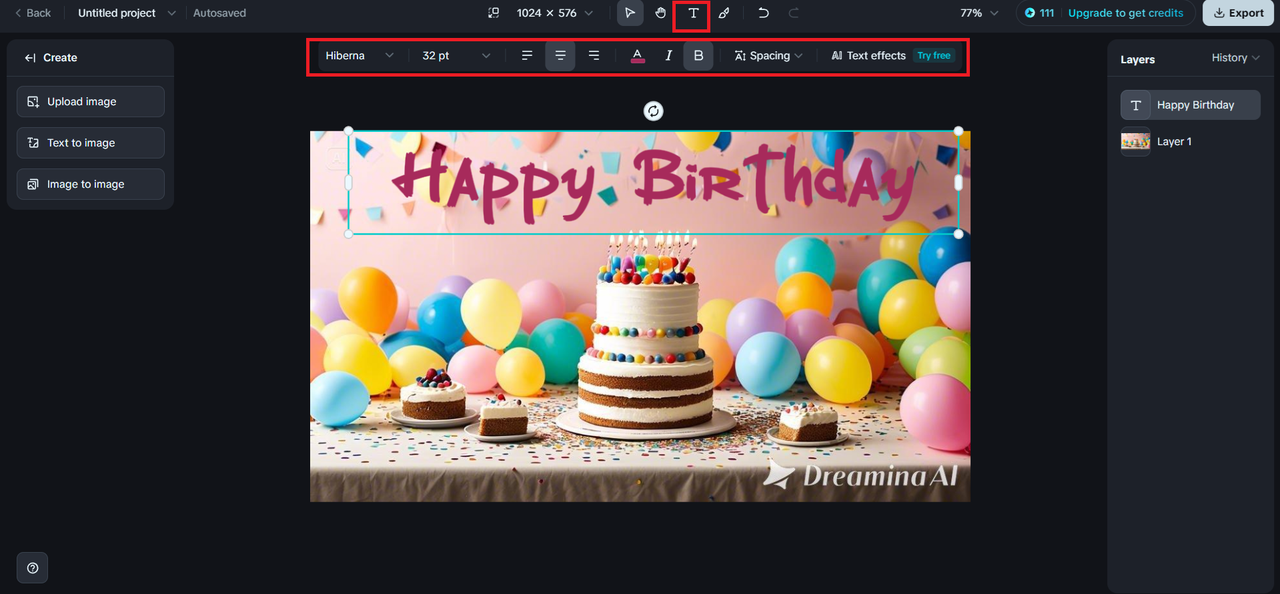Viewport: 1280px width, 594px height.
Task: Click Upgrade to get credits link
Action: (x=1125, y=13)
